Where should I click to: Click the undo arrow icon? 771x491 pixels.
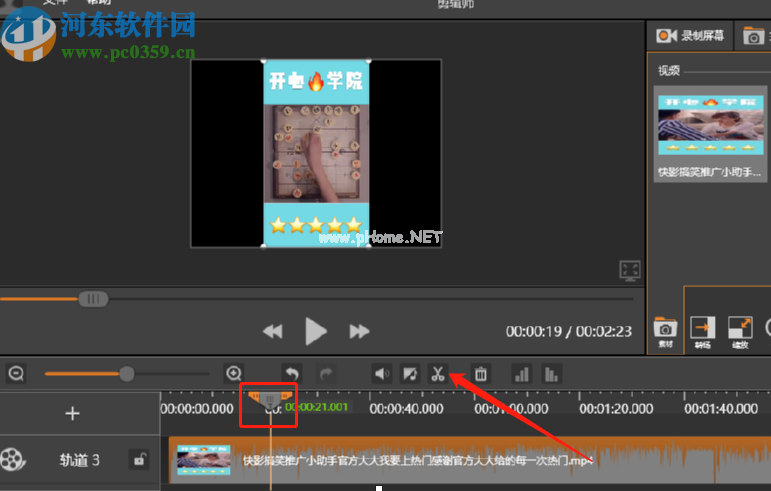[x=292, y=374]
